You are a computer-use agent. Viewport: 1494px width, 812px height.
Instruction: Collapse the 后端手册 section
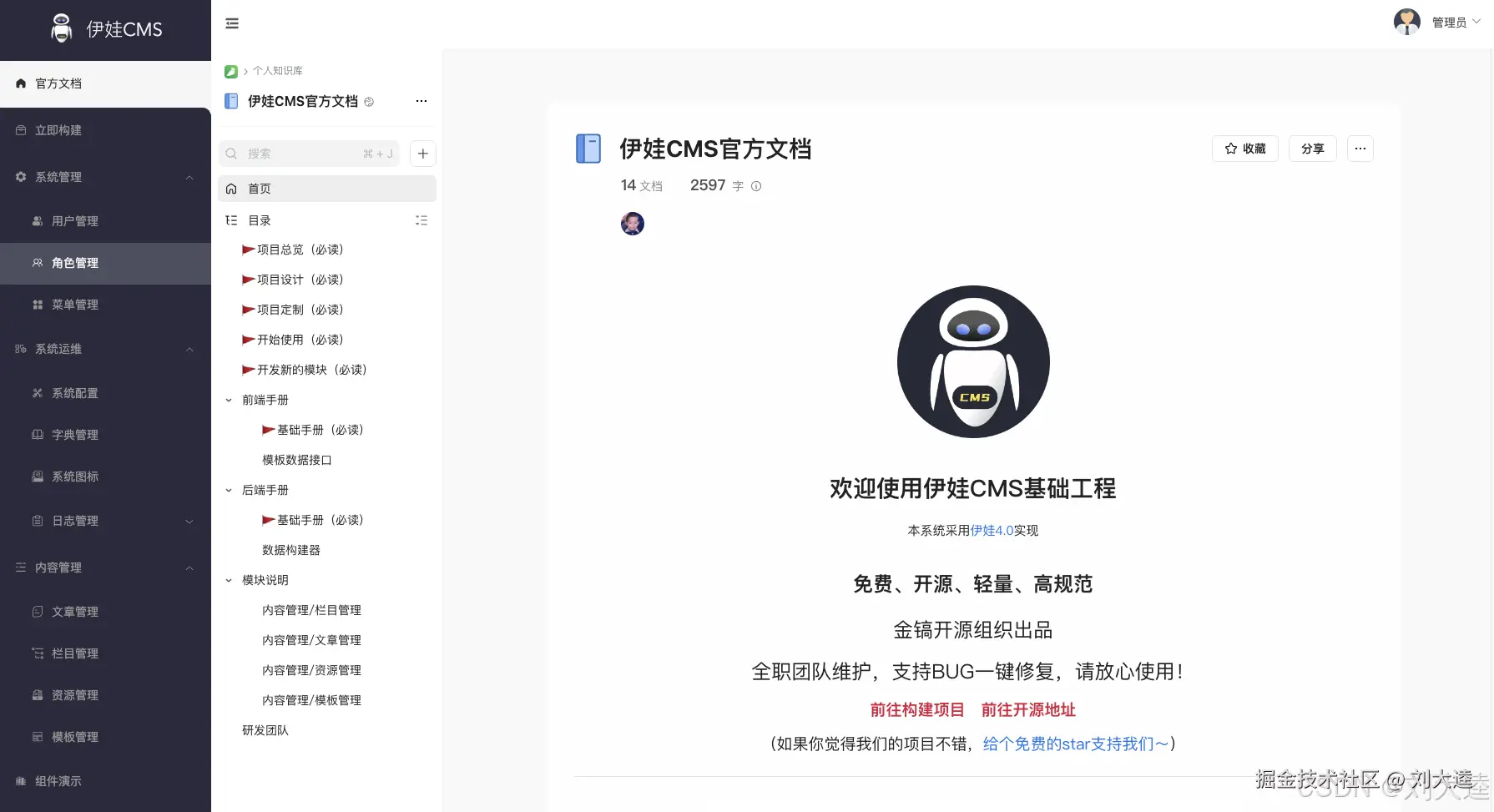point(228,489)
